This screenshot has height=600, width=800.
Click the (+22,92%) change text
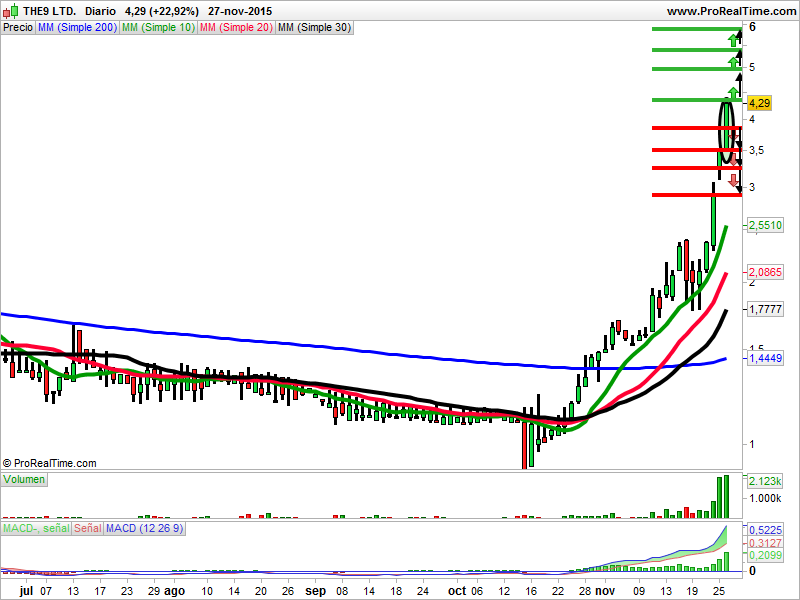[172, 11]
